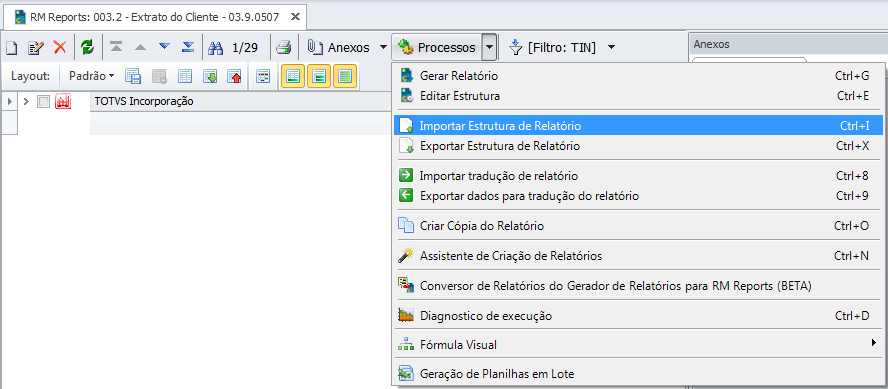888x389 pixels.
Task: Click the Processos toolbar button
Action: click(x=437, y=48)
